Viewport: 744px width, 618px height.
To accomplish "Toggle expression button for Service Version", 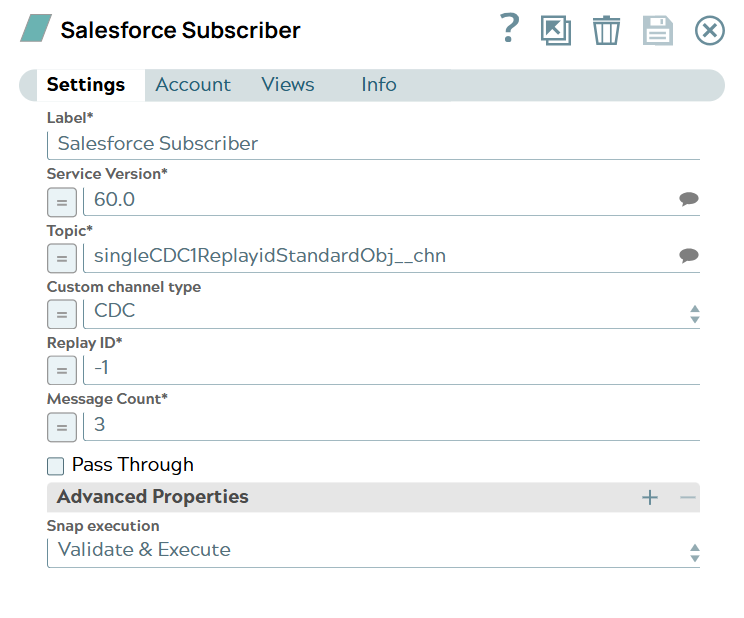I will (62, 202).
